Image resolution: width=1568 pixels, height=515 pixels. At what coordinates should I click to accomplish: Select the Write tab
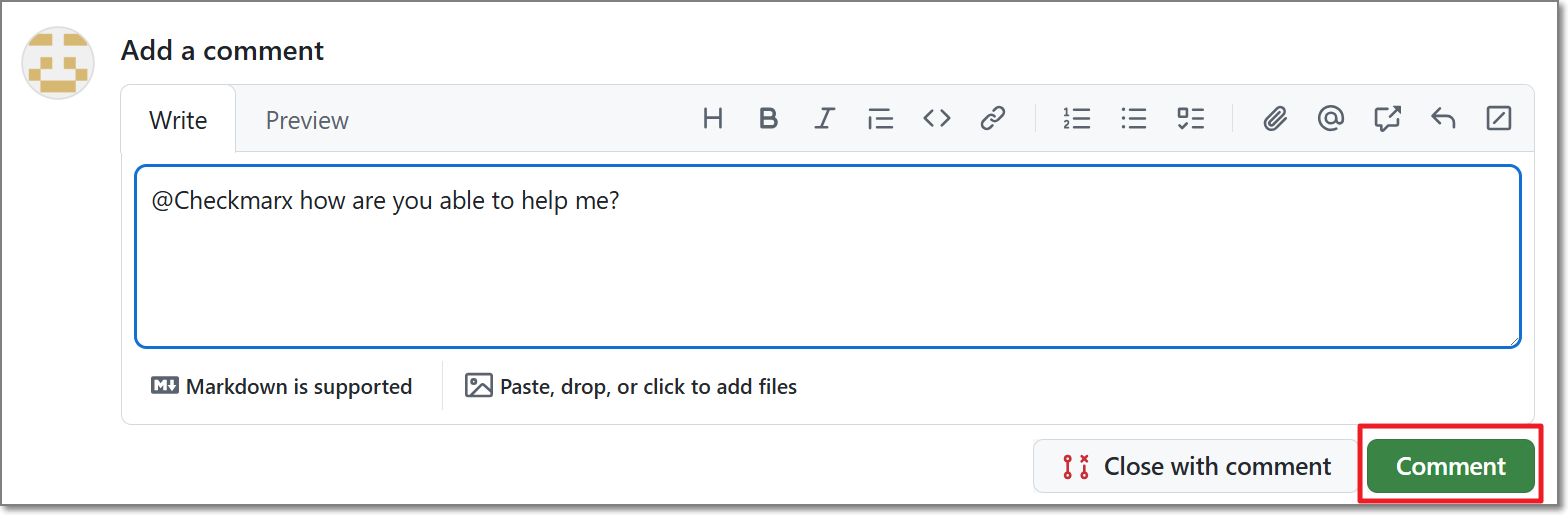(178, 120)
